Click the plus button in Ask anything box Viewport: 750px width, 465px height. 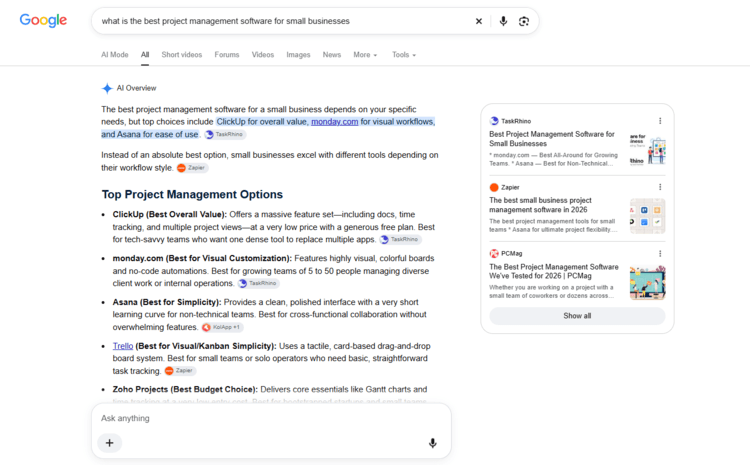click(x=110, y=443)
